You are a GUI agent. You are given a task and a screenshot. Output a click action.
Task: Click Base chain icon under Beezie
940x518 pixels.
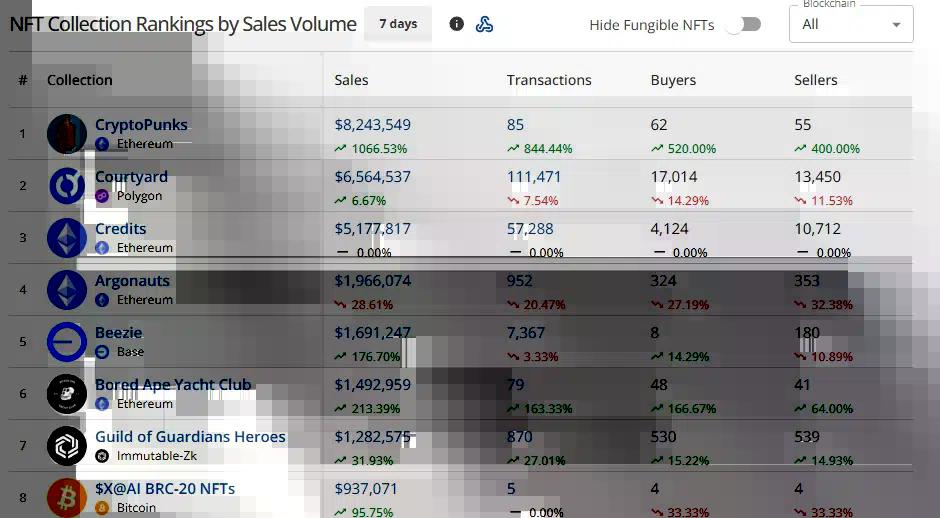(x=102, y=352)
